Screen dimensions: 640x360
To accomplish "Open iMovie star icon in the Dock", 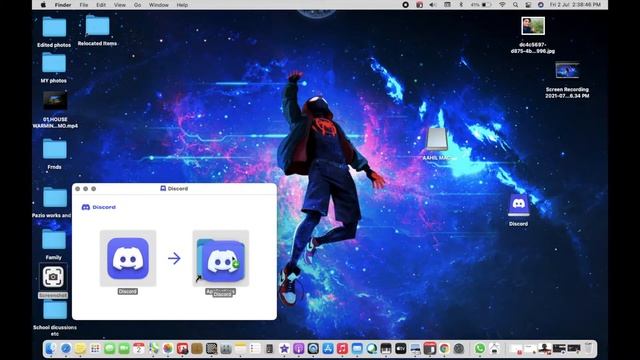I will [x=284, y=349].
